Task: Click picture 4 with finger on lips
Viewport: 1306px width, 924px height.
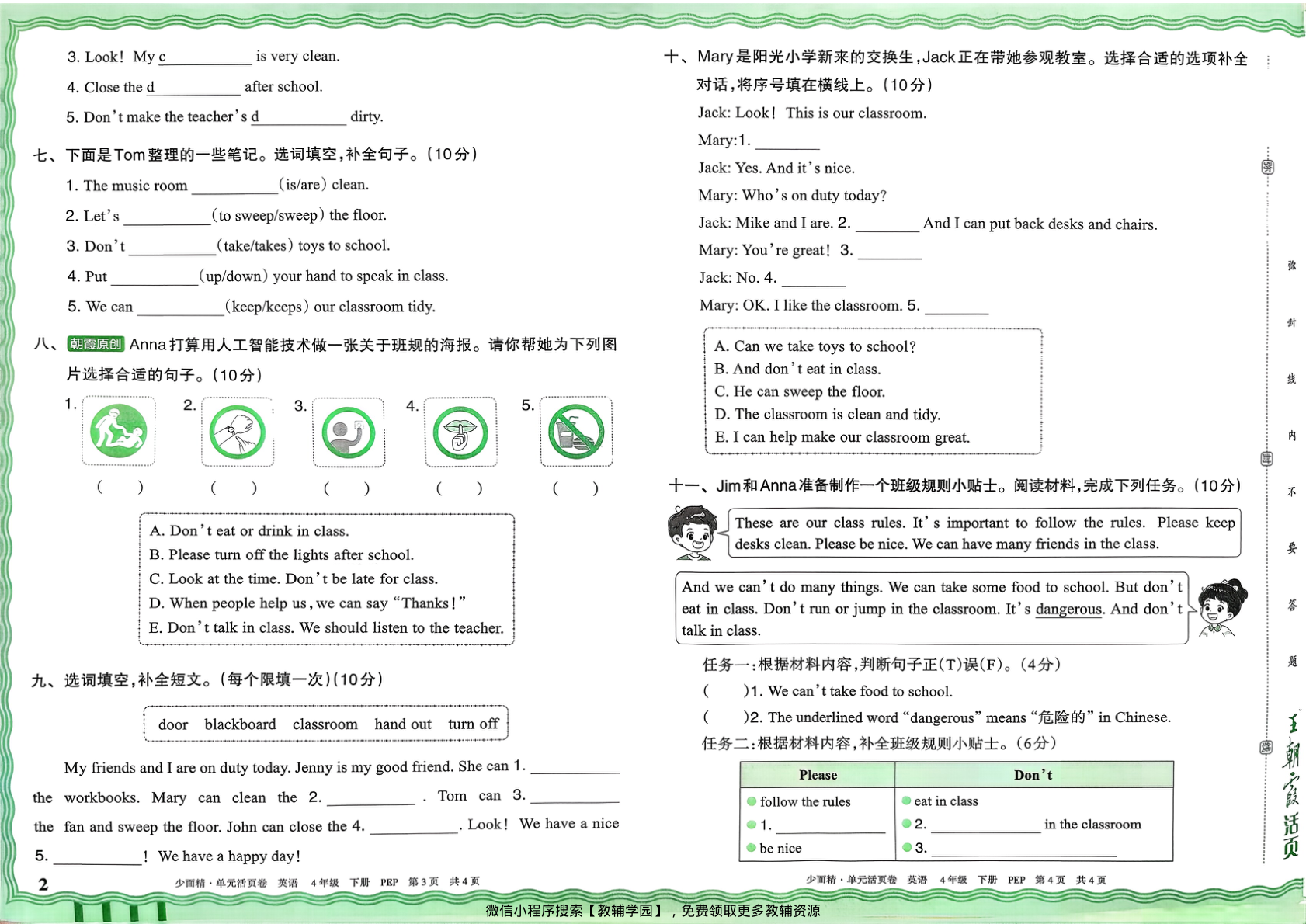Action: click(x=460, y=432)
